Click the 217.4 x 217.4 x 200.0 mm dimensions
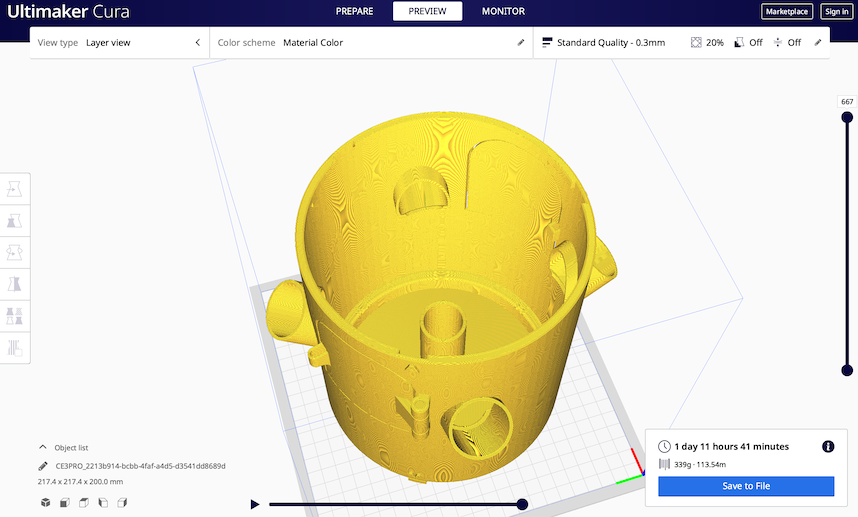This screenshot has width=858, height=517. tap(80, 481)
